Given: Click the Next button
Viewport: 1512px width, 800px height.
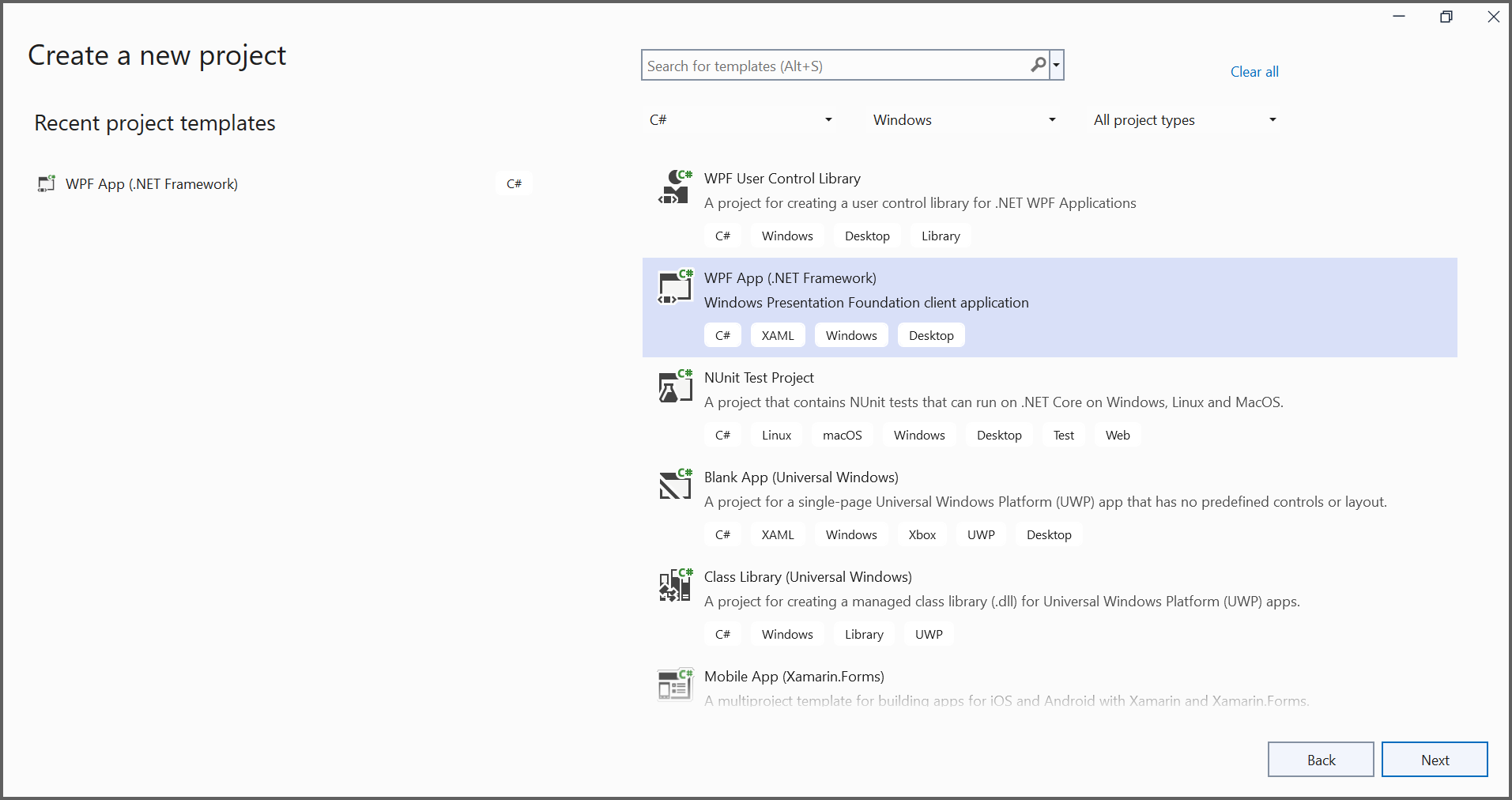Looking at the screenshot, I should (1435, 760).
